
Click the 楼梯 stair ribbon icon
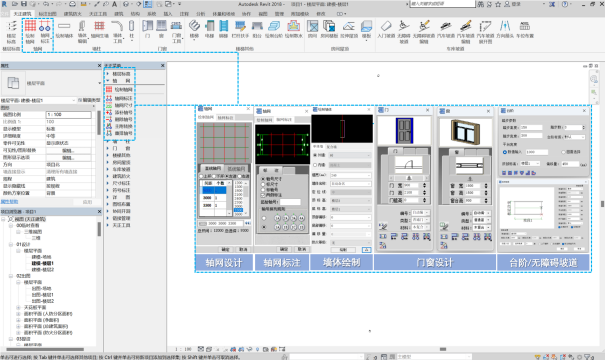click(x=194, y=29)
